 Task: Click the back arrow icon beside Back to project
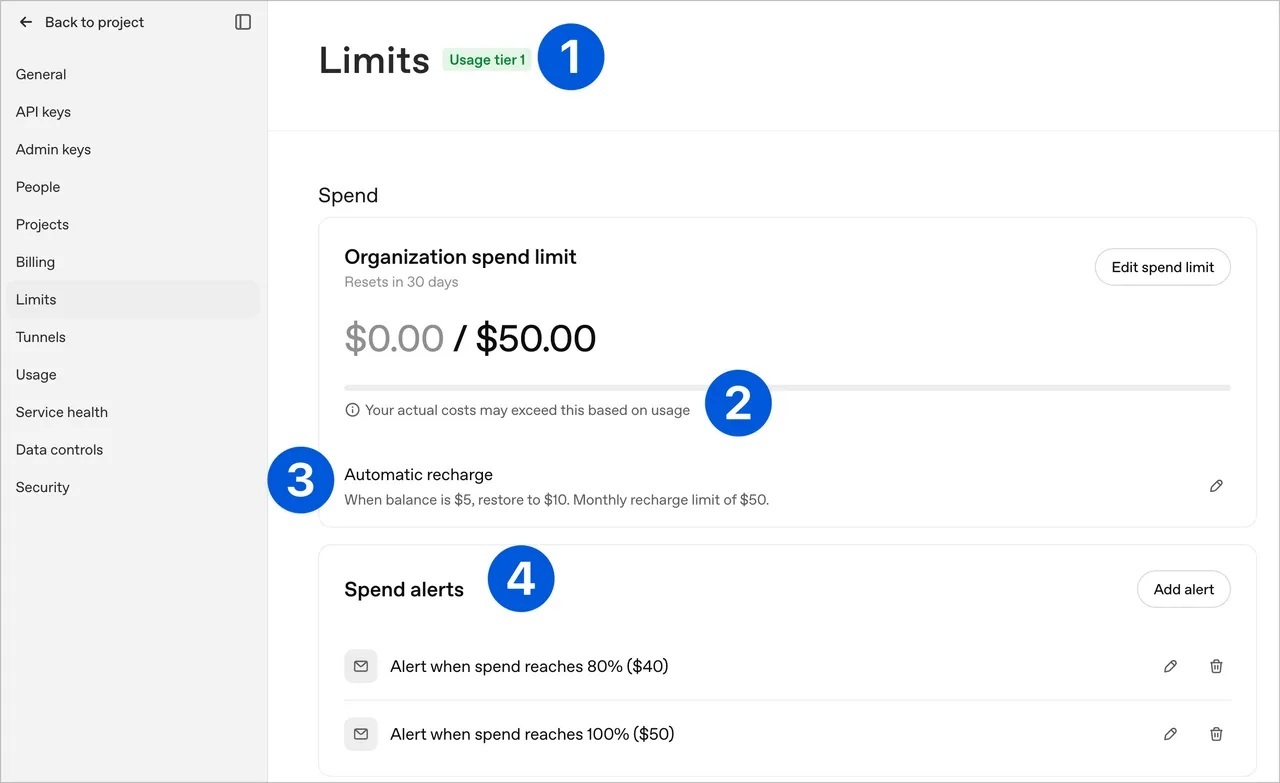point(26,22)
